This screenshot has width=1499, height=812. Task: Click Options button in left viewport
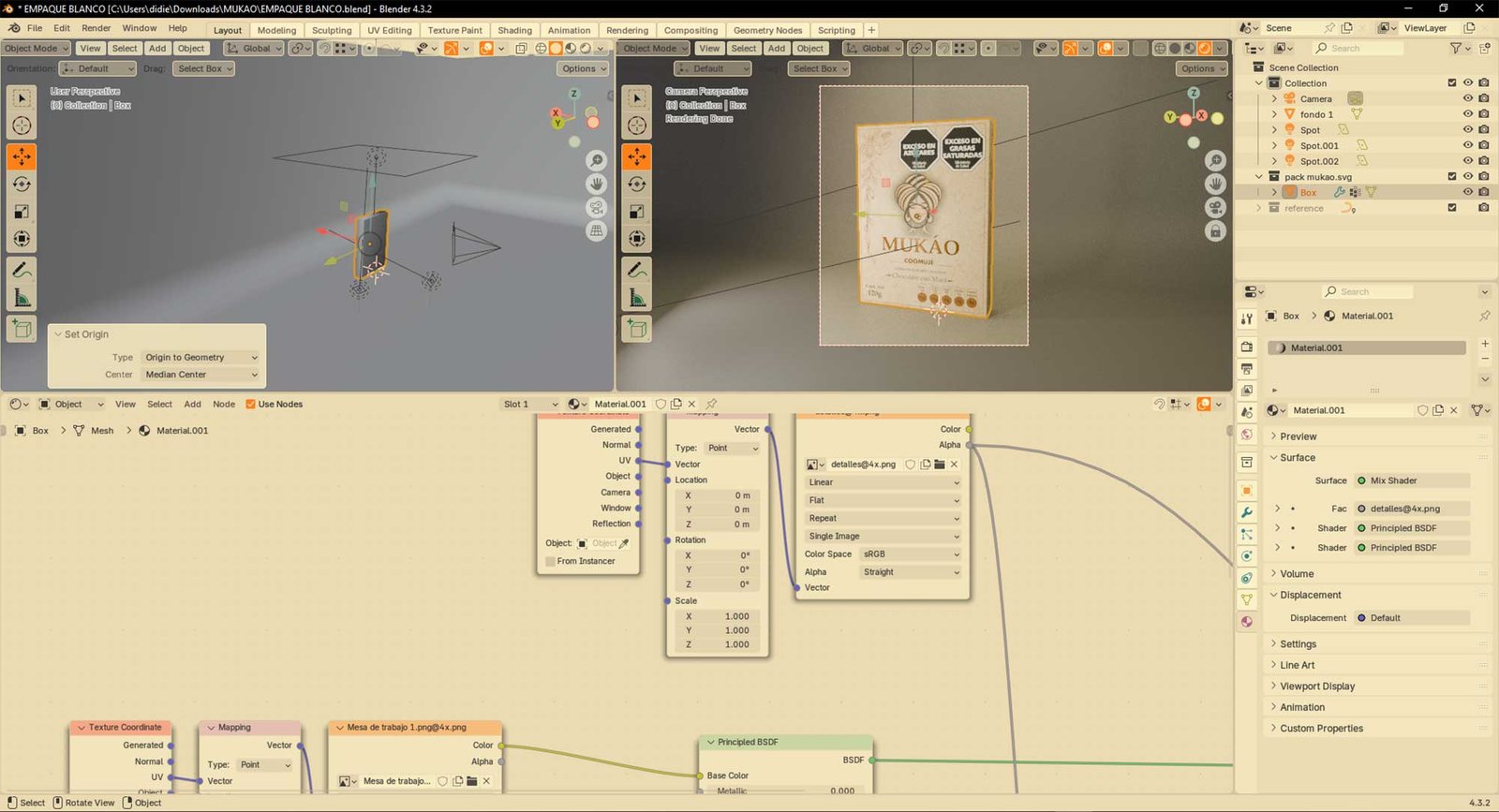pos(584,68)
